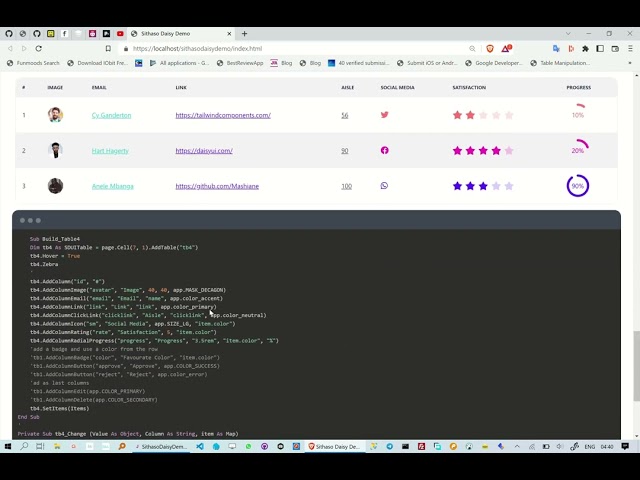Open a new tab with the plus button
The height and width of the screenshot is (480, 640).
click(244, 34)
